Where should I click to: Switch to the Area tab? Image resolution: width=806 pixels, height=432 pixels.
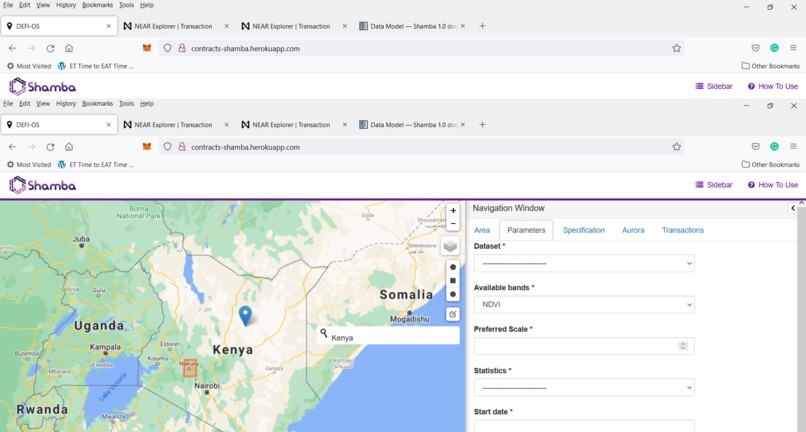point(482,230)
